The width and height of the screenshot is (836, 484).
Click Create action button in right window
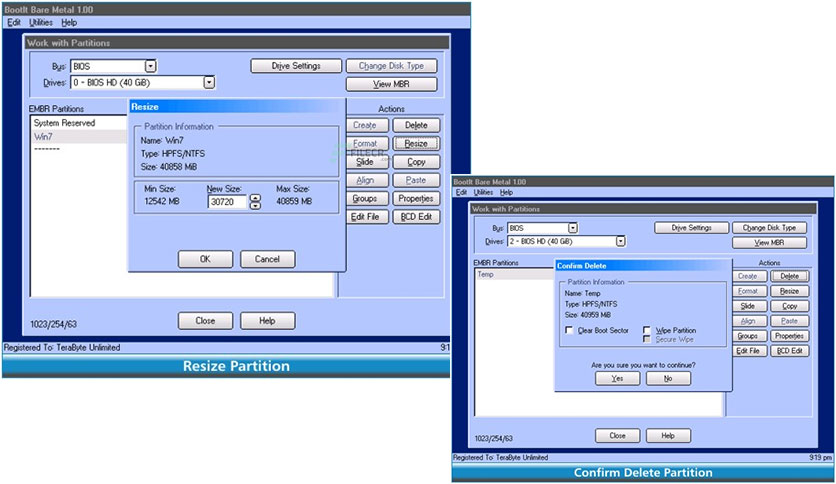(x=750, y=276)
